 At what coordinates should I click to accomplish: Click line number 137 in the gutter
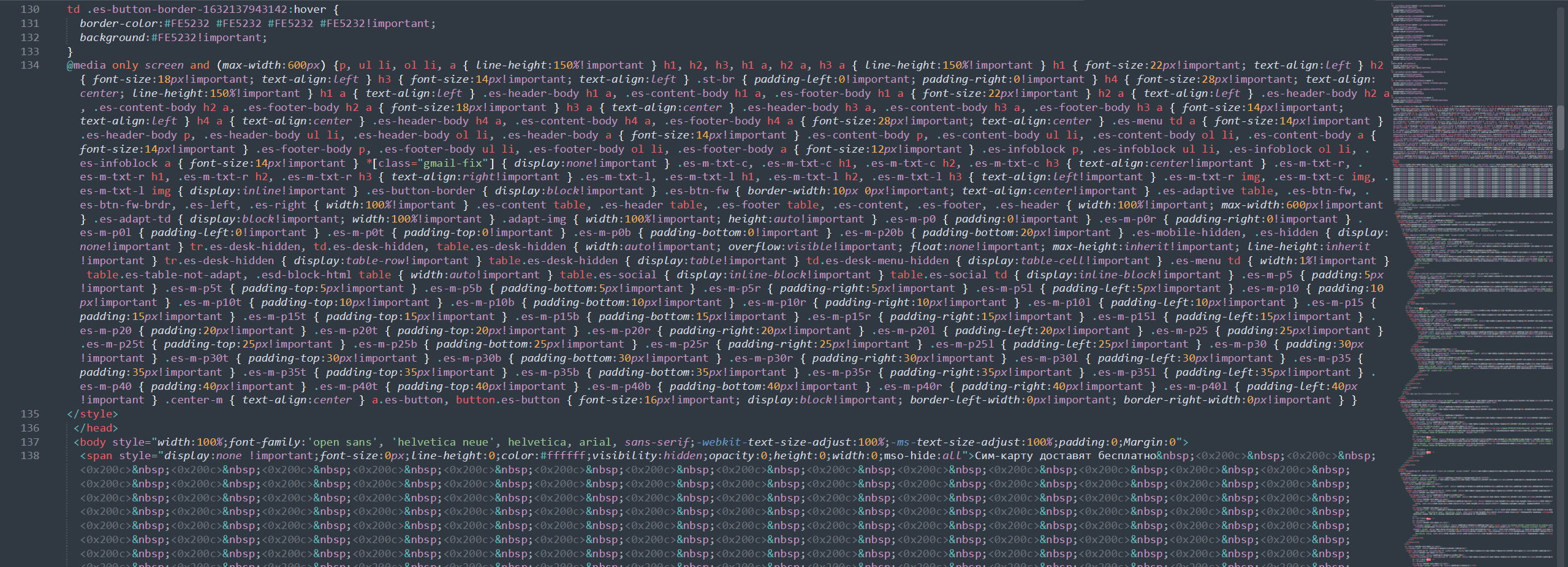point(30,442)
